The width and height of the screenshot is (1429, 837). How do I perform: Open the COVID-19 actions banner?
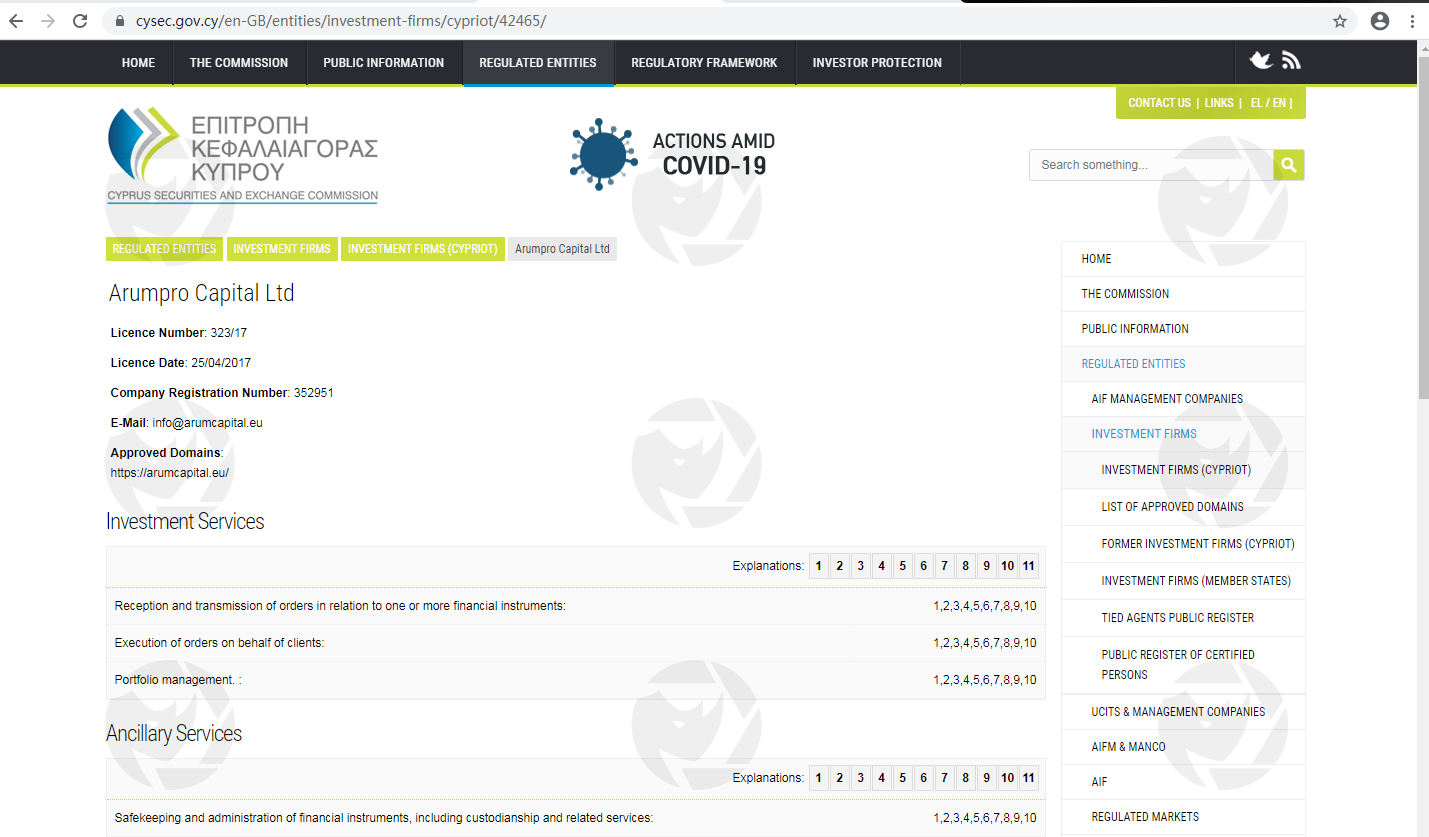pyautogui.click(x=673, y=154)
